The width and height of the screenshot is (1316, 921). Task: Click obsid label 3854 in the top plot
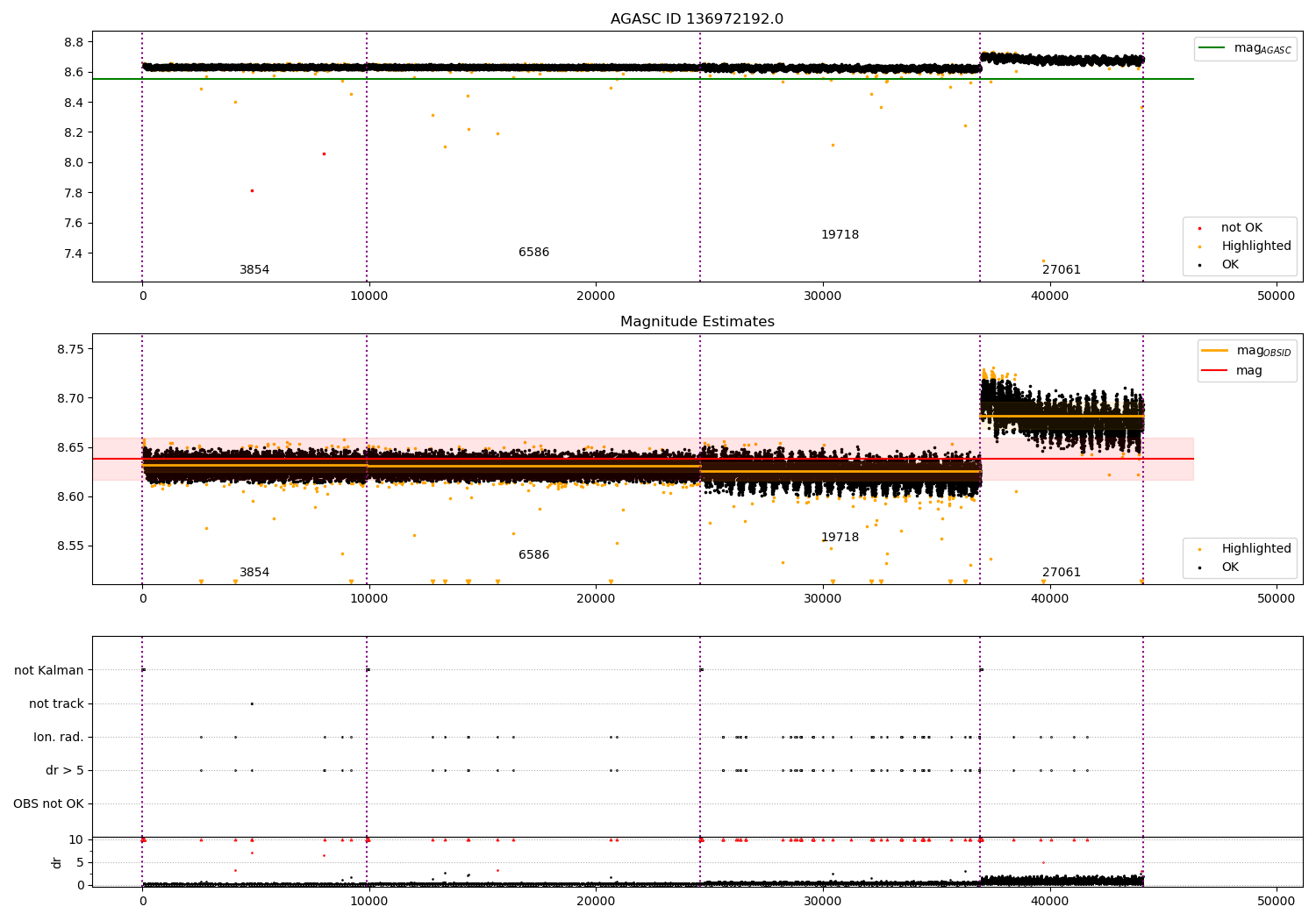point(254,270)
